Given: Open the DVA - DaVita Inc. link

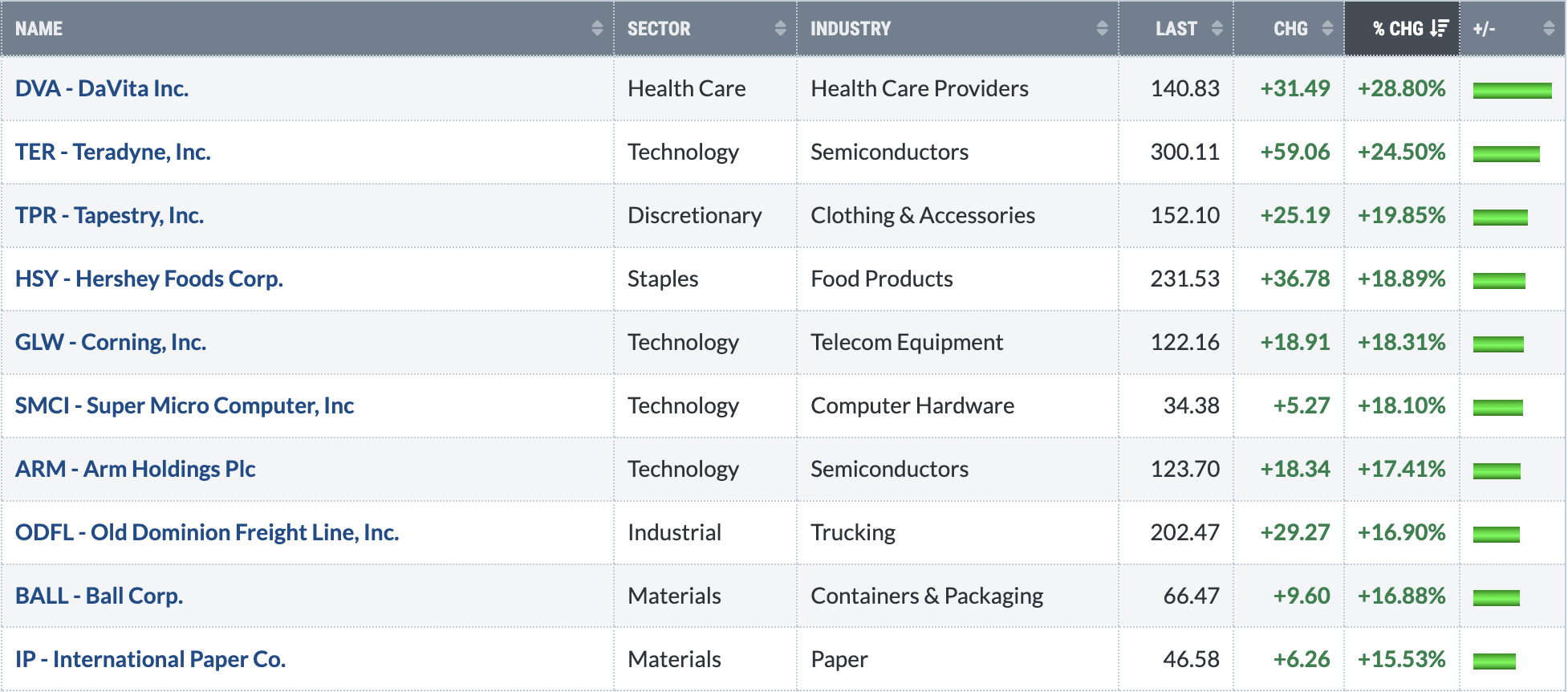Looking at the screenshot, I should [x=102, y=88].
